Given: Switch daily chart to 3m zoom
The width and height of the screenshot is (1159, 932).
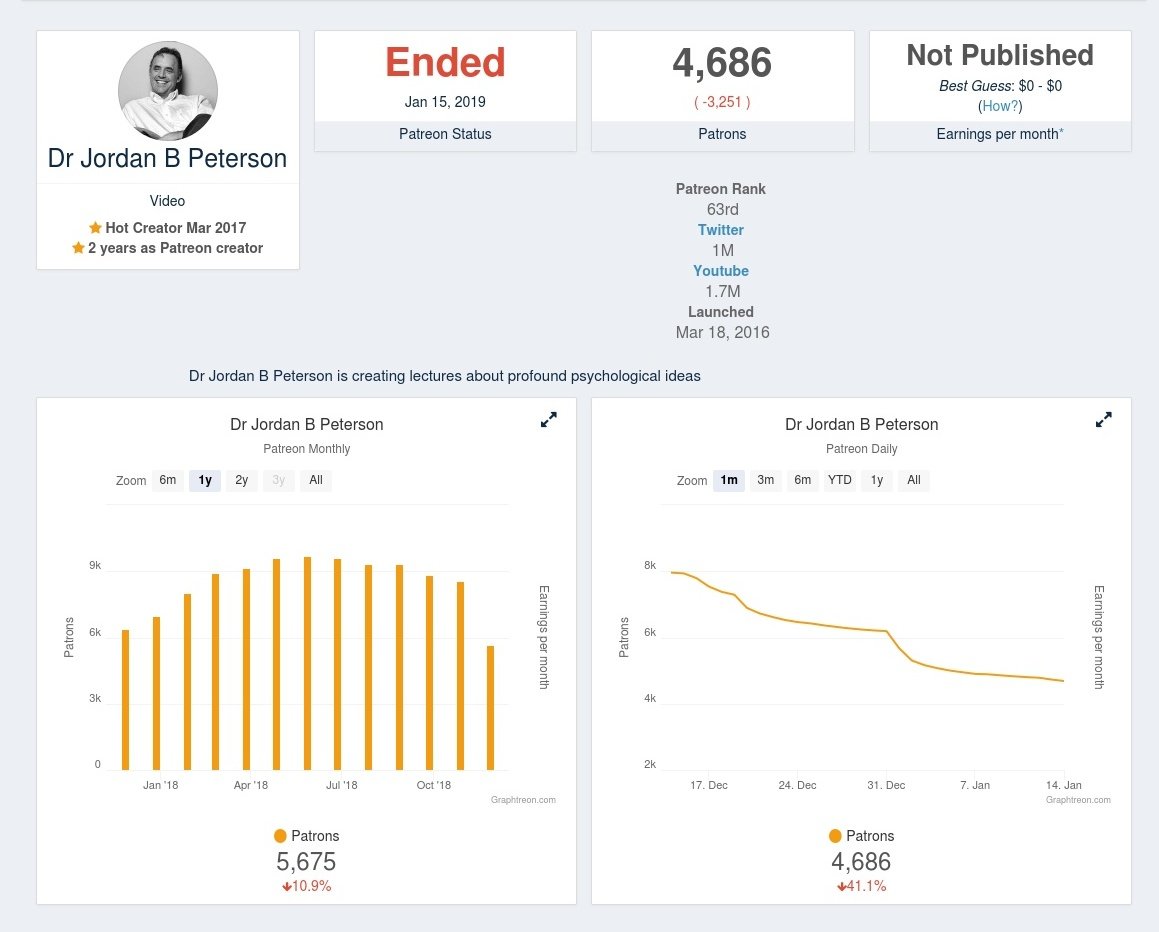Looking at the screenshot, I should (765, 480).
